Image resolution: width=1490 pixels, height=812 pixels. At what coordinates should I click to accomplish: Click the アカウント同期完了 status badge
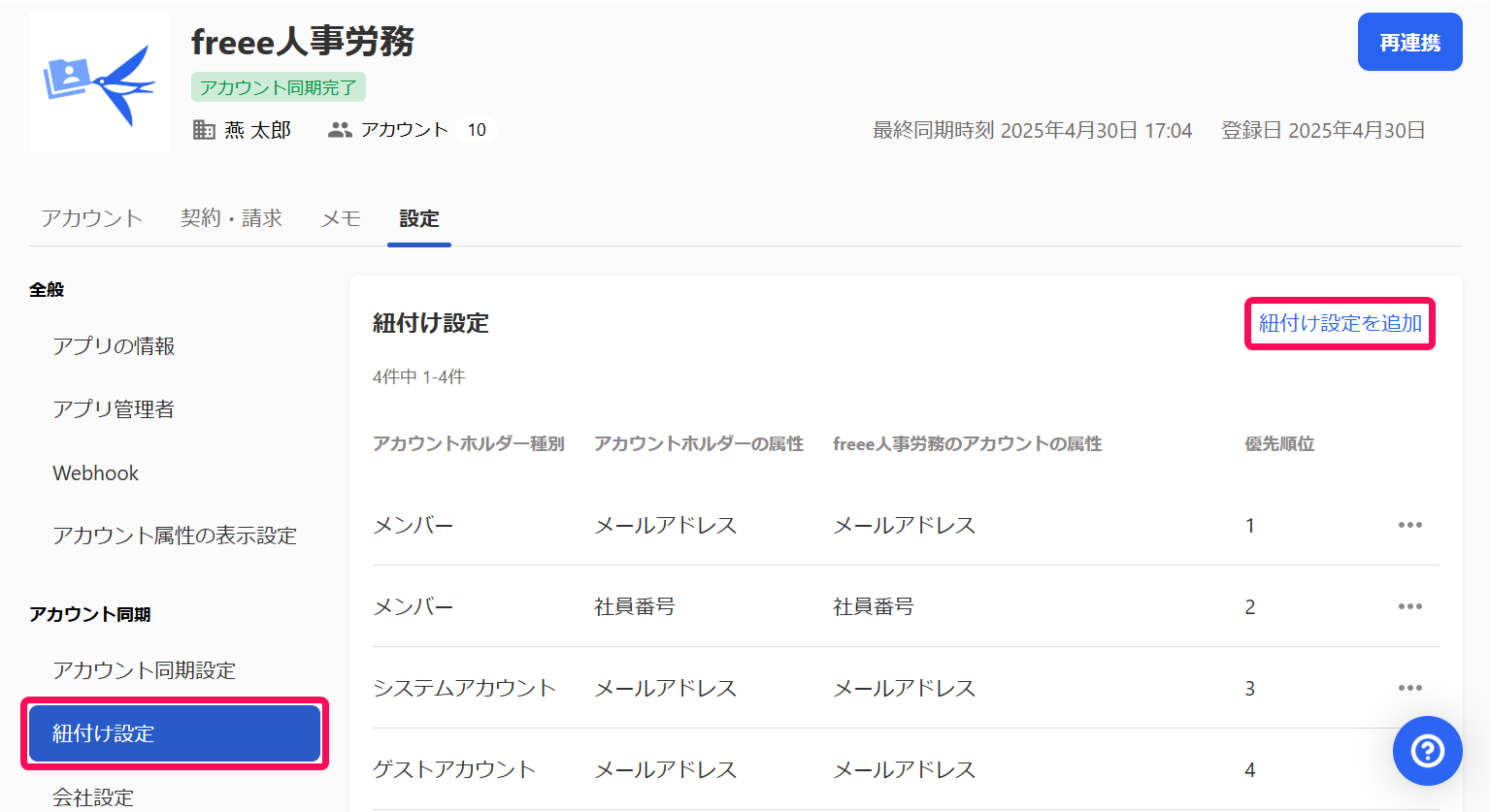(279, 87)
